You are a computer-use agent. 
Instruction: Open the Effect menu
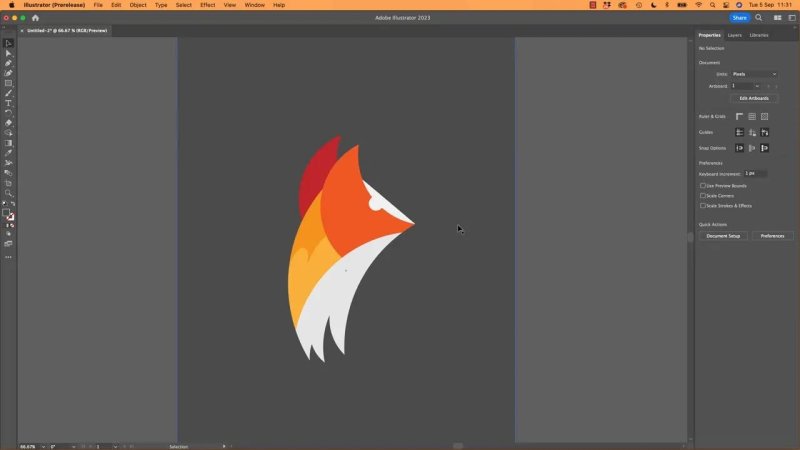tap(208, 5)
